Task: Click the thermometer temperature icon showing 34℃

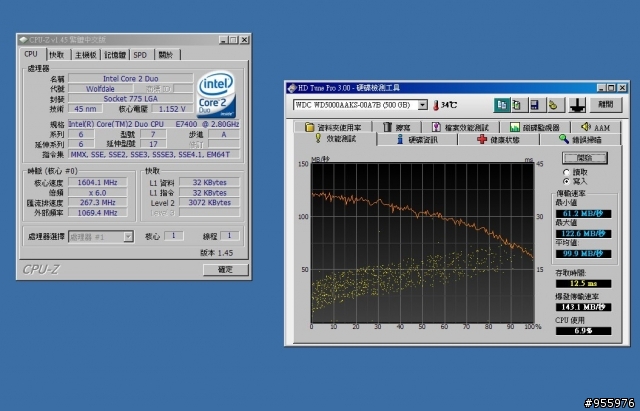Action: [436, 105]
